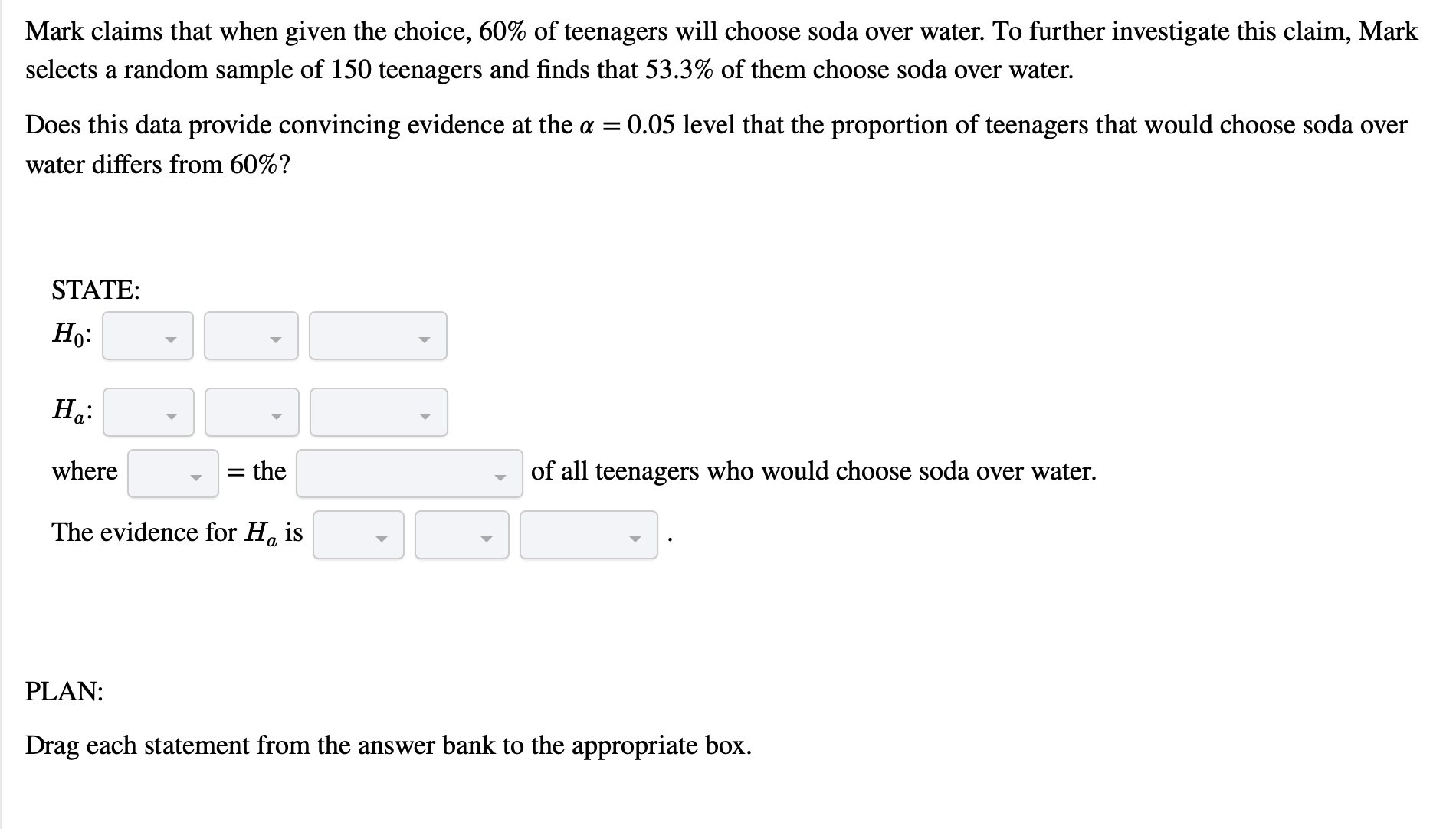Screen dimensions: 1456x829
Task: Click the dropdown arrow in the third Hₐ box
Action: (425, 416)
